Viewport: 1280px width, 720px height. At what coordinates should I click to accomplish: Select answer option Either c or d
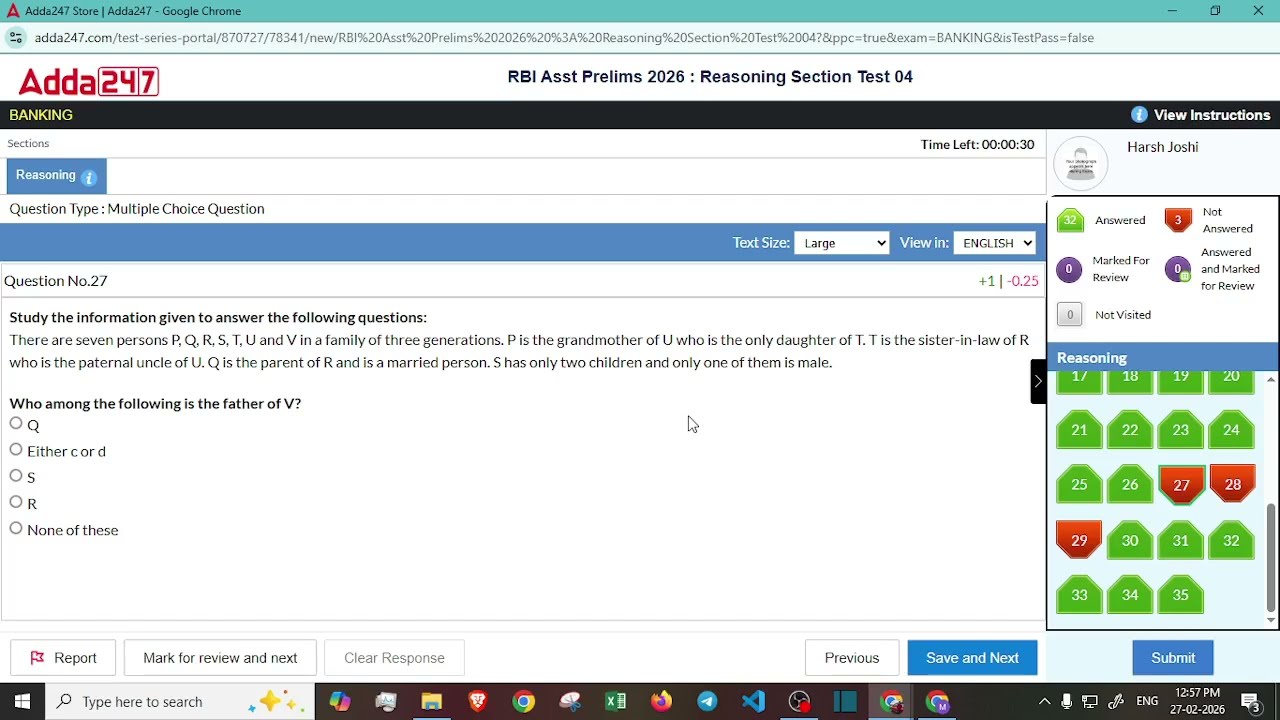[16, 450]
